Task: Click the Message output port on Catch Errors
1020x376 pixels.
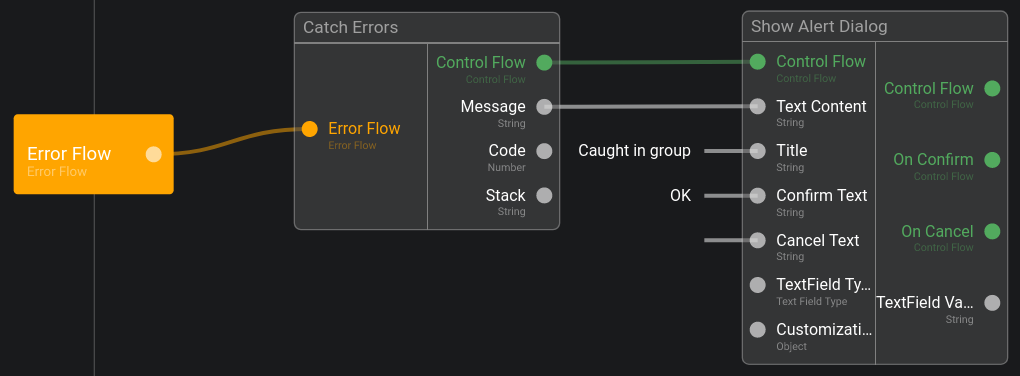Action: (x=544, y=107)
